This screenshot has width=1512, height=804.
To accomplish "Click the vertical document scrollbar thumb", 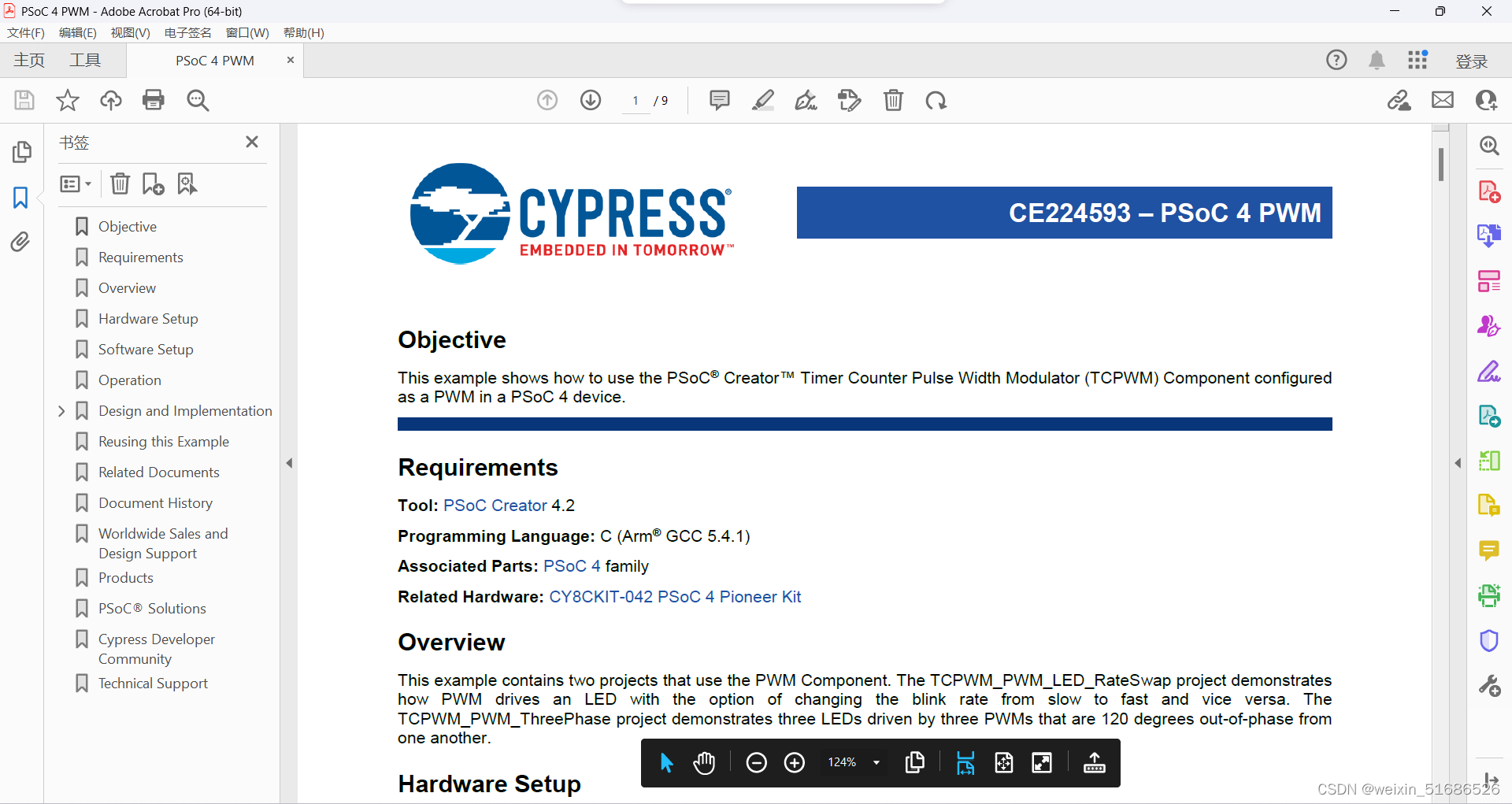I will (1441, 165).
